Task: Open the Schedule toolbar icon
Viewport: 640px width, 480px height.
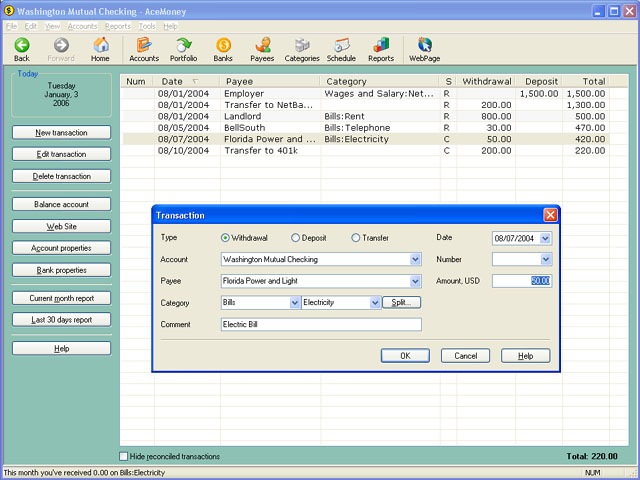Action: (x=341, y=45)
